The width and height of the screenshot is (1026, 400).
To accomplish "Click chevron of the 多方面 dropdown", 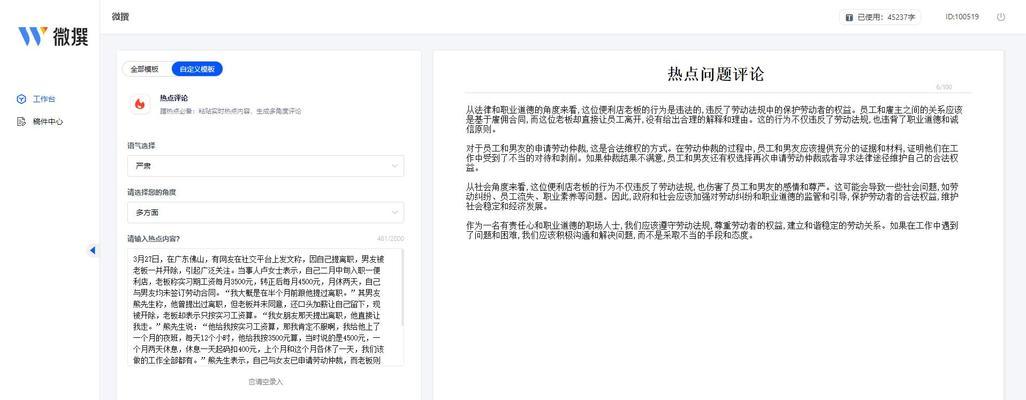I will 395,213.
